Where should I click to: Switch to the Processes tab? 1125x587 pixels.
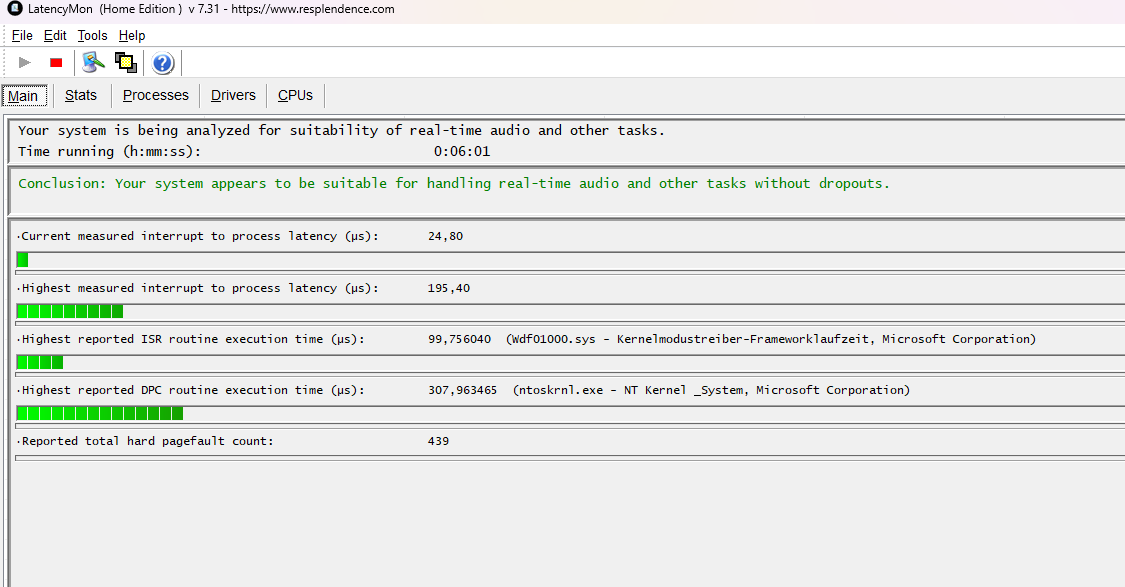click(x=156, y=95)
